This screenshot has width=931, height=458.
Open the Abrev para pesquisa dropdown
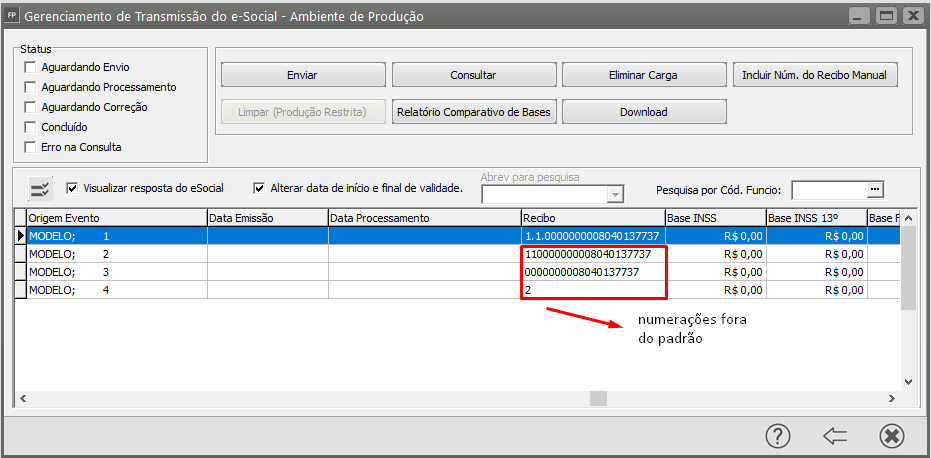coord(616,194)
